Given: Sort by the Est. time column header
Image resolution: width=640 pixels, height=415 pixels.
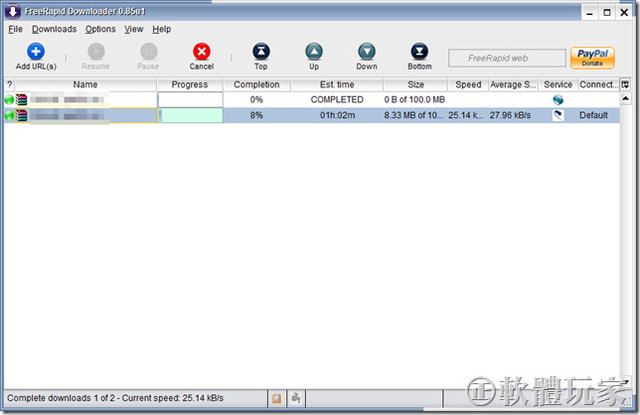Looking at the screenshot, I should (337, 85).
